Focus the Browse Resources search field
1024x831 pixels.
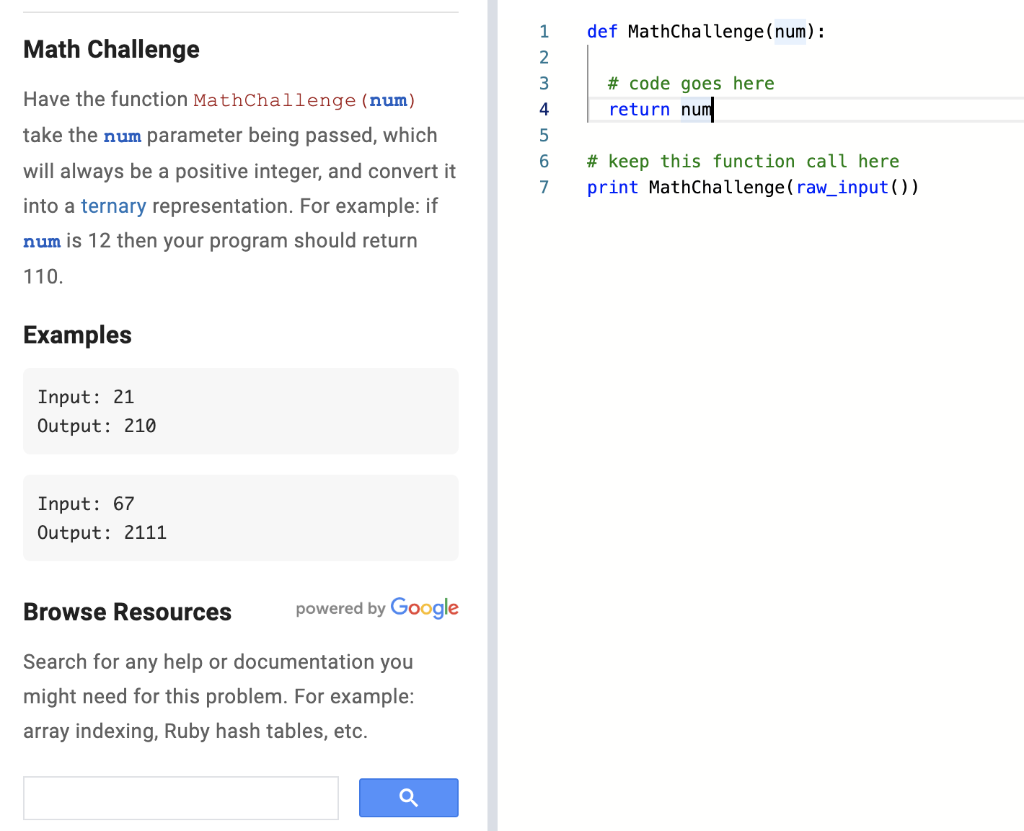(181, 798)
